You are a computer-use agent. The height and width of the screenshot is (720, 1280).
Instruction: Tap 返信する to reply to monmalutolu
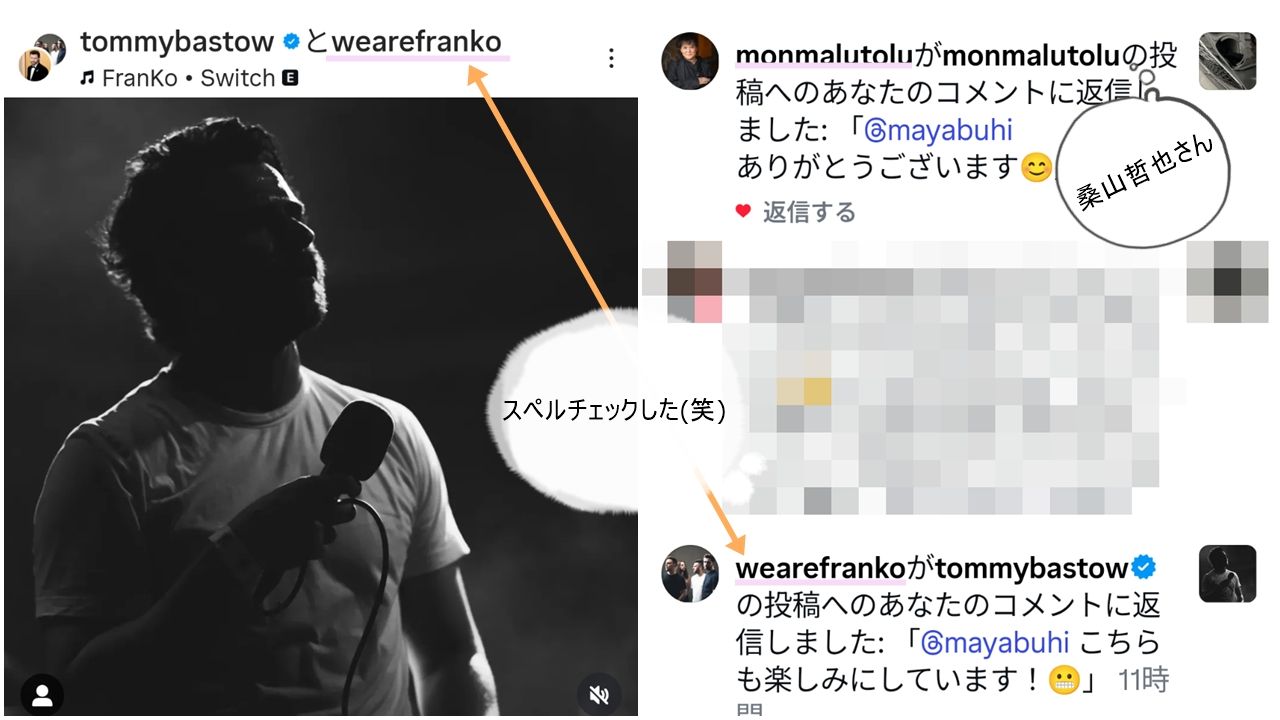click(x=809, y=212)
